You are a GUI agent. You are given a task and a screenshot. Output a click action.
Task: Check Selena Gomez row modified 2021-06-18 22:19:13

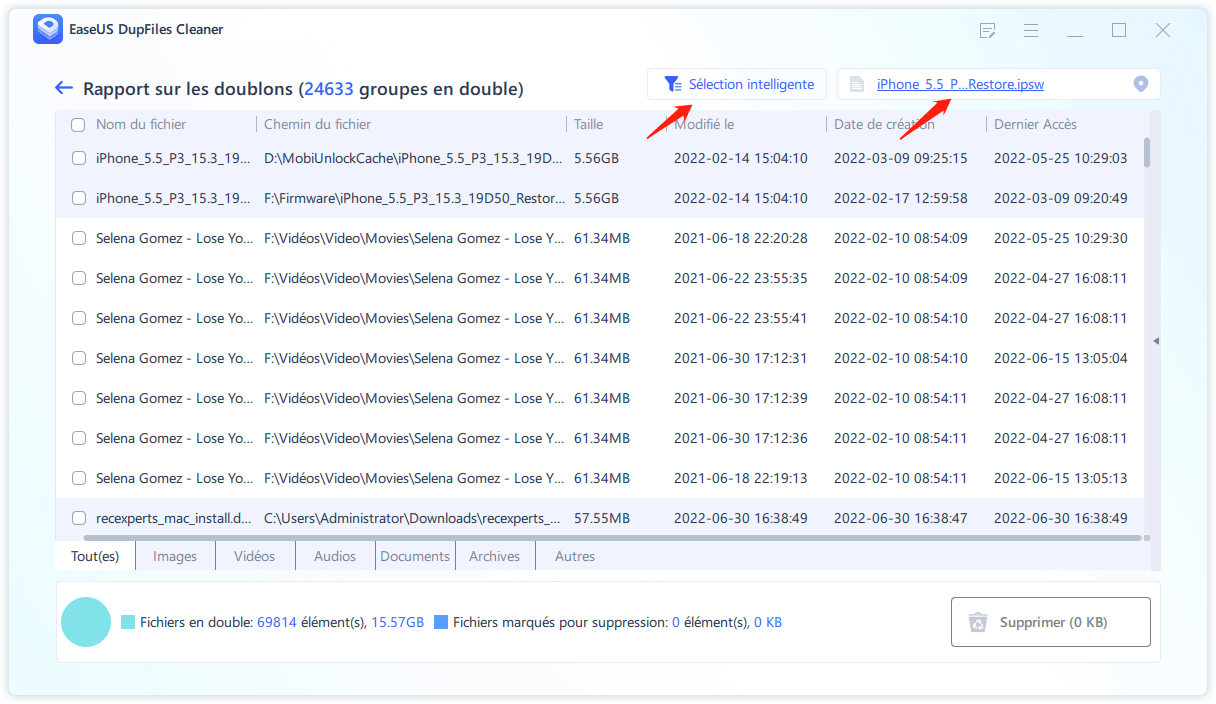click(78, 478)
